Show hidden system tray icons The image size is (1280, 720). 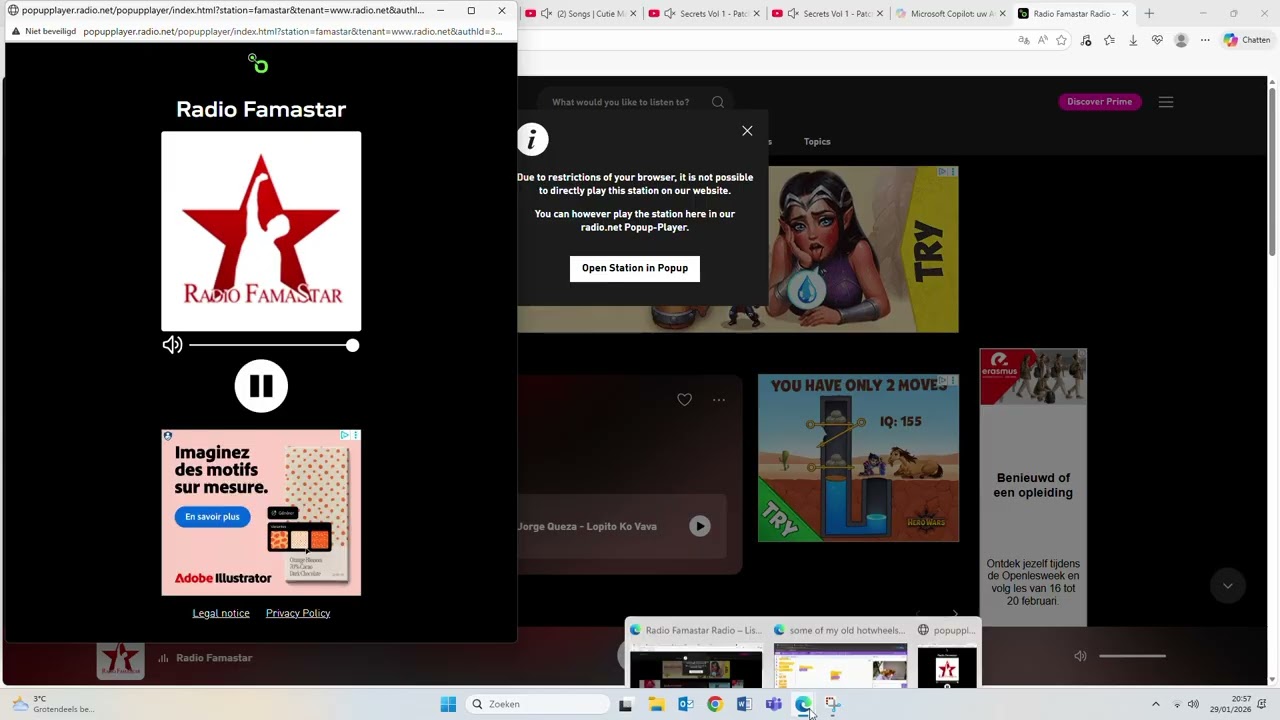click(1156, 704)
